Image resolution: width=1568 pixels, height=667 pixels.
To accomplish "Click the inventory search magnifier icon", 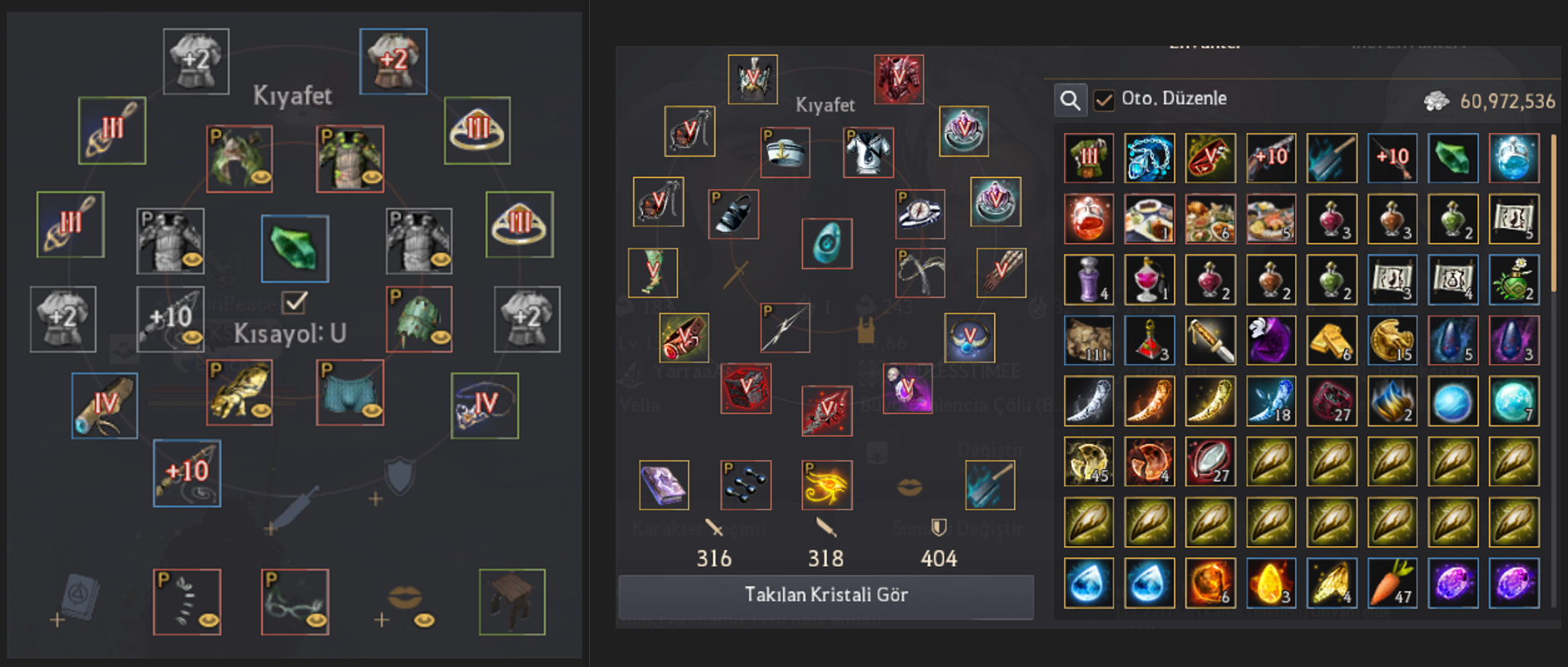I will pyautogui.click(x=1070, y=101).
